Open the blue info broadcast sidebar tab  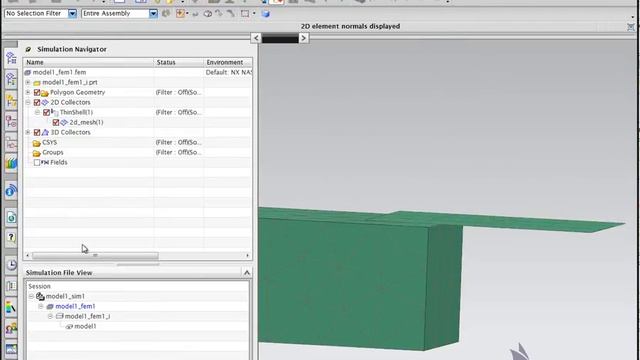pos(11,191)
